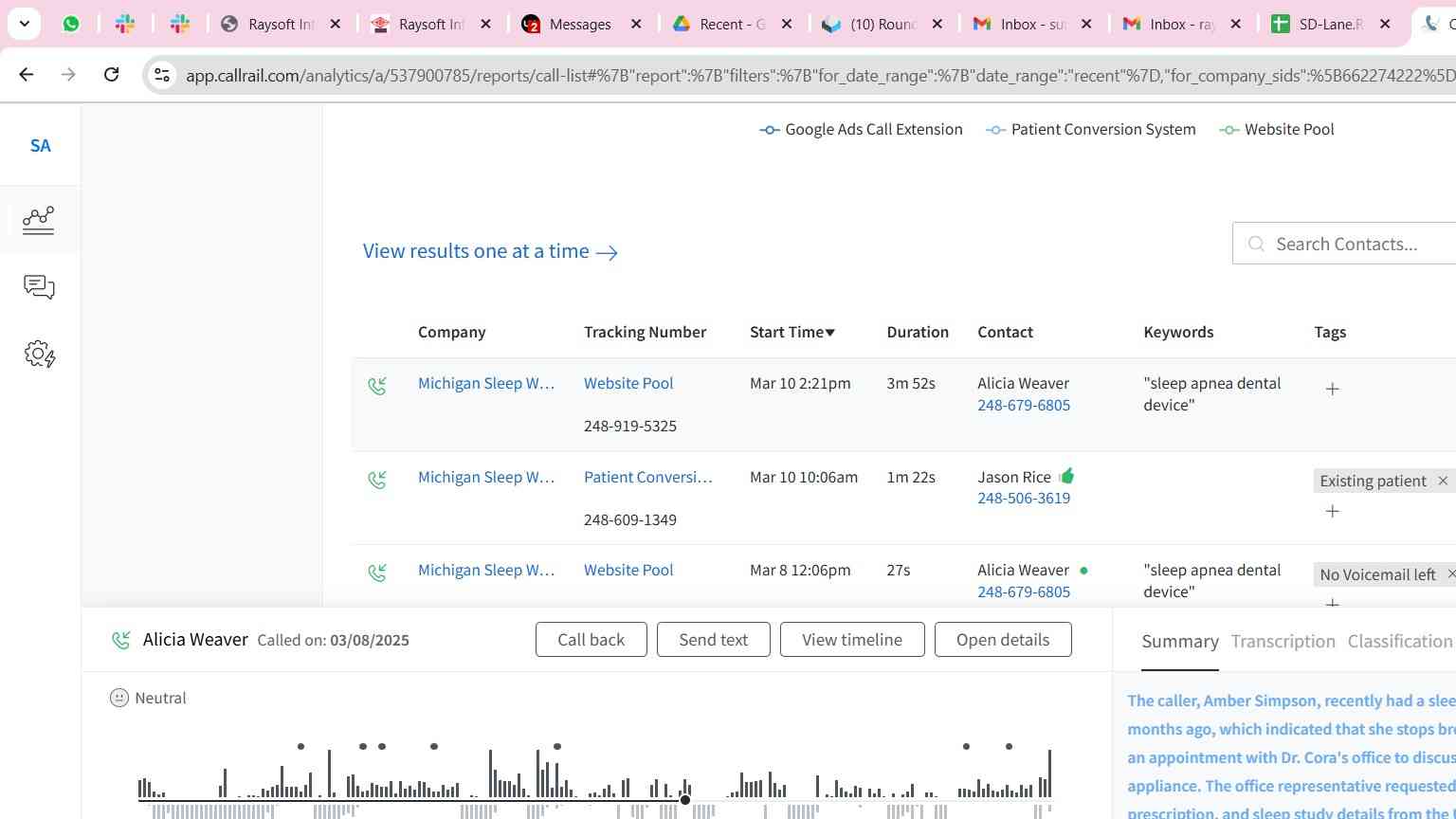The image size is (1456, 819).
Task: Switch to the Recent Google Drive tab
Action: click(x=718, y=24)
